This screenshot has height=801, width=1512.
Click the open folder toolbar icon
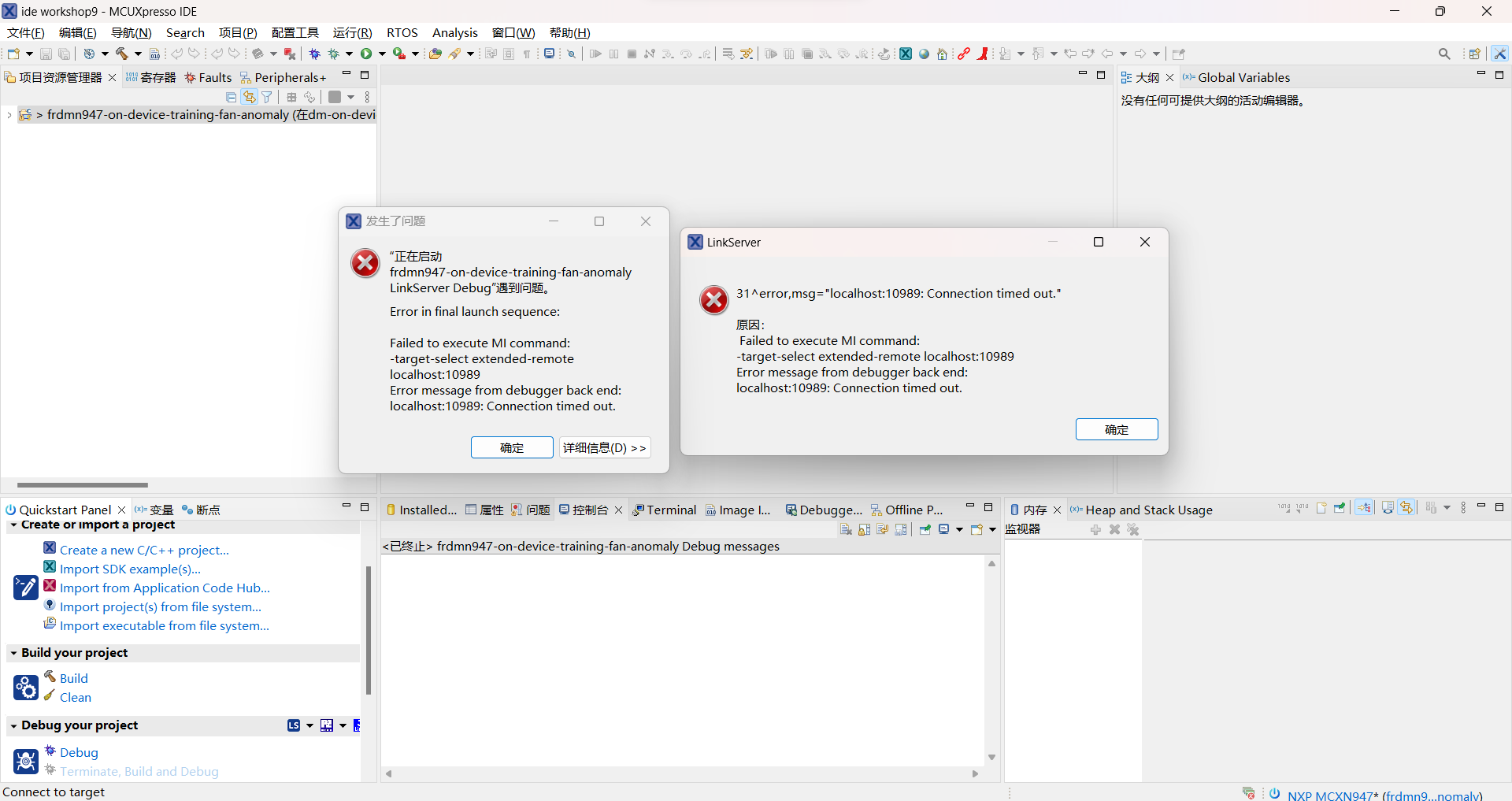pos(435,54)
